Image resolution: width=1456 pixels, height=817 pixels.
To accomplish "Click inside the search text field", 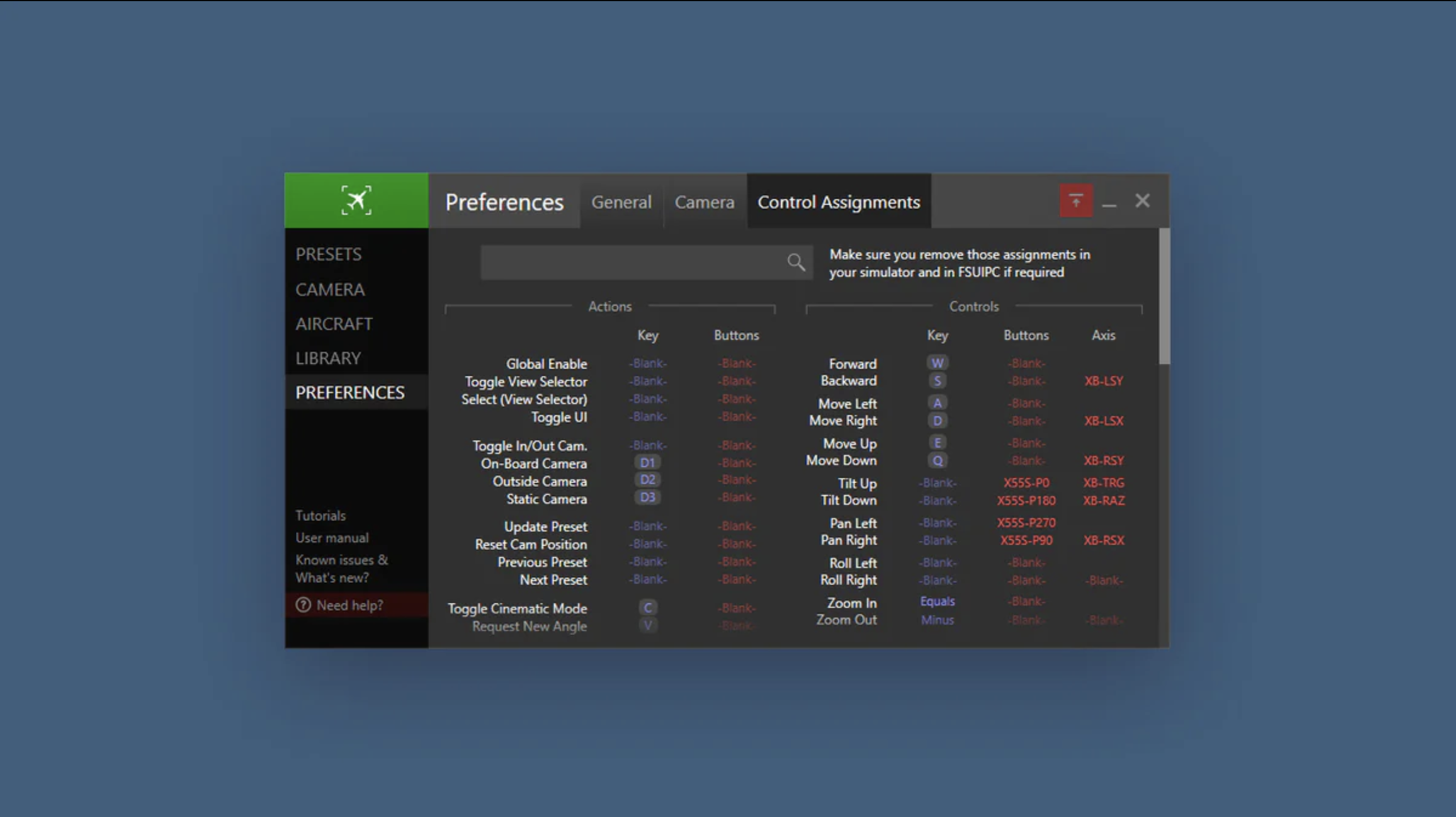I will click(633, 262).
